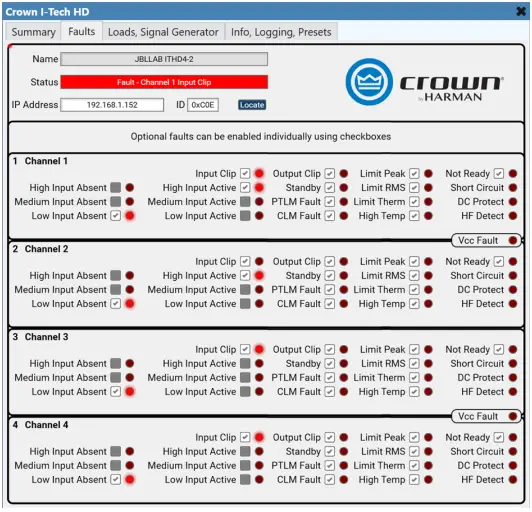Click Channel 1 Low Input Absent indicator
Image resolution: width=532 pixels, height=512 pixels.
(x=130, y=216)
